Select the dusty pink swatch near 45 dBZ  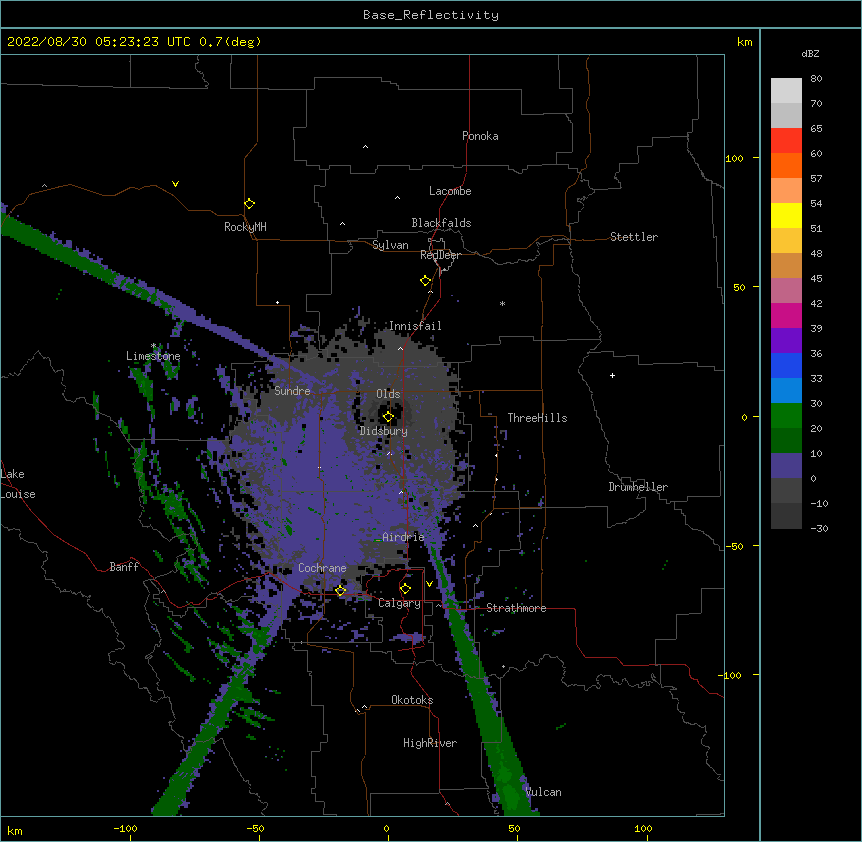(x=786, y=291)
